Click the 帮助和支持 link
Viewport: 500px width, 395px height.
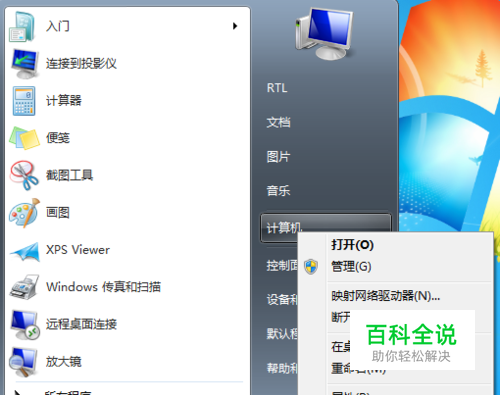[x=282, y=368]
